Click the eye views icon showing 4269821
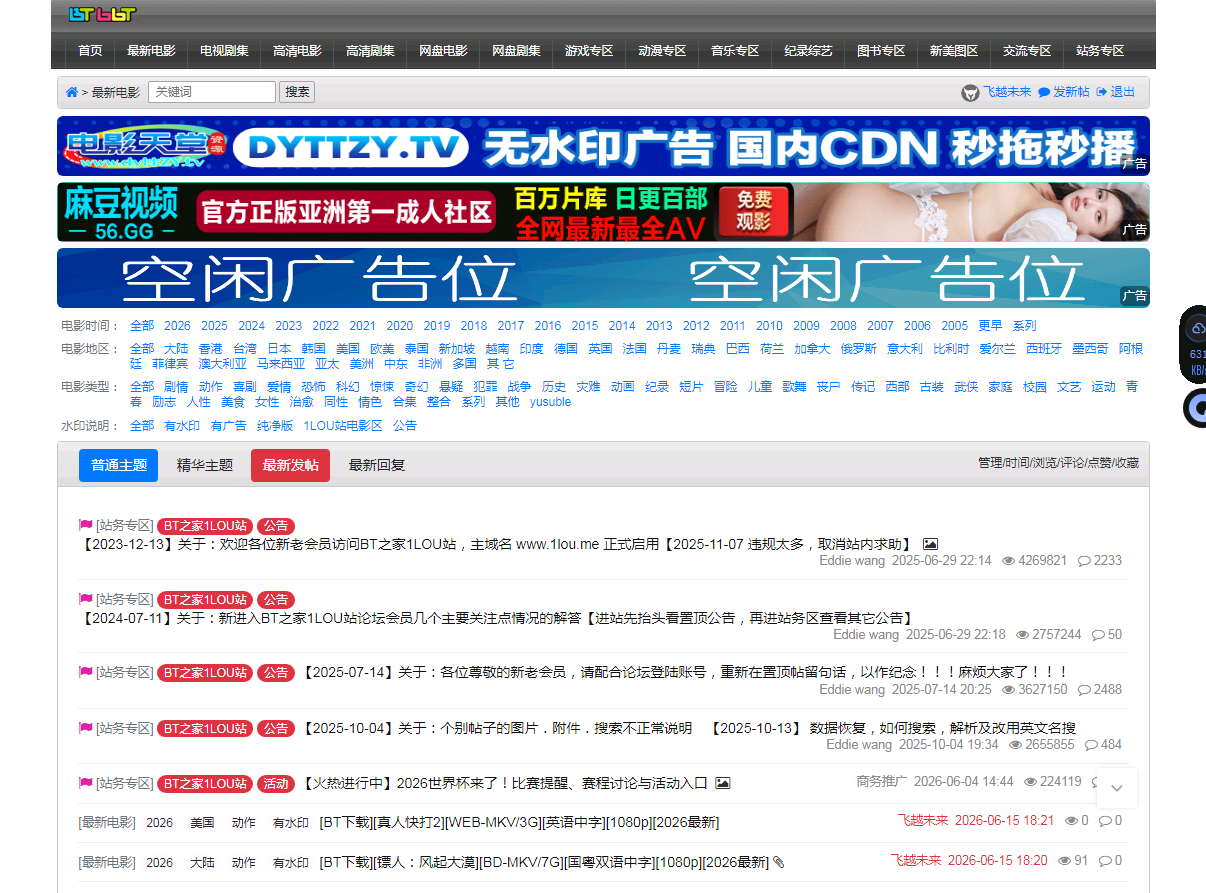Viewport: 1206px width, 893px height. 1009,561
